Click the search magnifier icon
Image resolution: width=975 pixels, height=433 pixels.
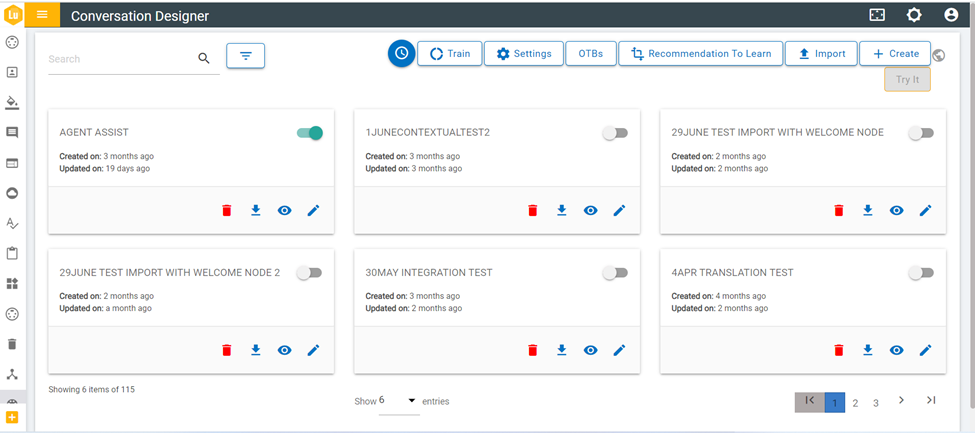[x=204, y=58]
